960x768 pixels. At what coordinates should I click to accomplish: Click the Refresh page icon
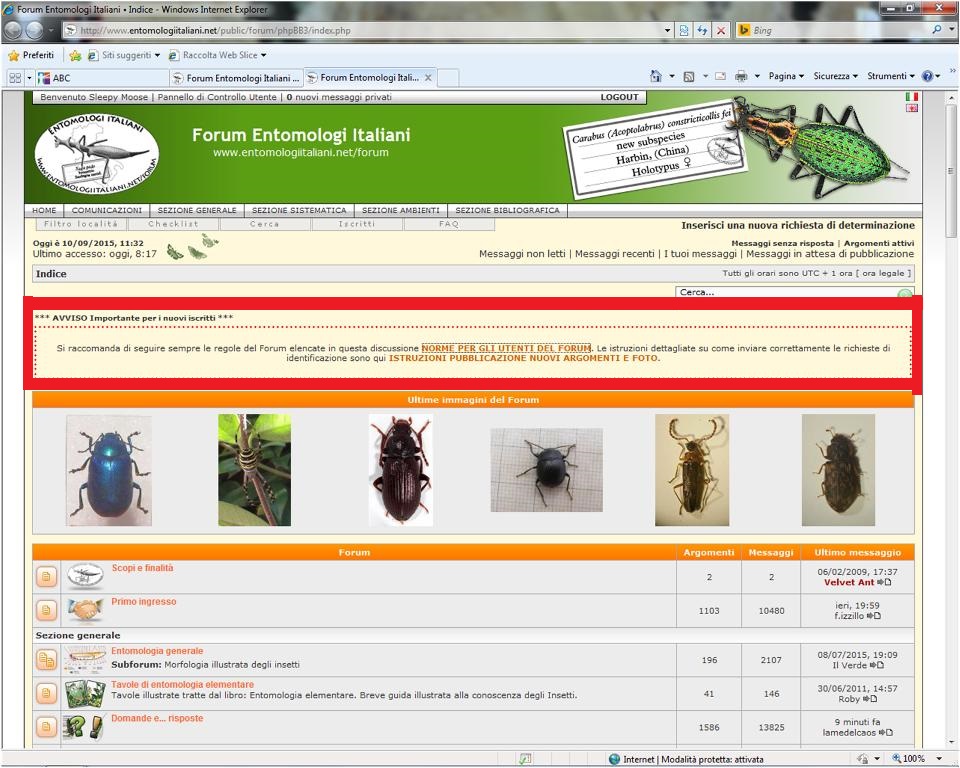tap(702, 31)
